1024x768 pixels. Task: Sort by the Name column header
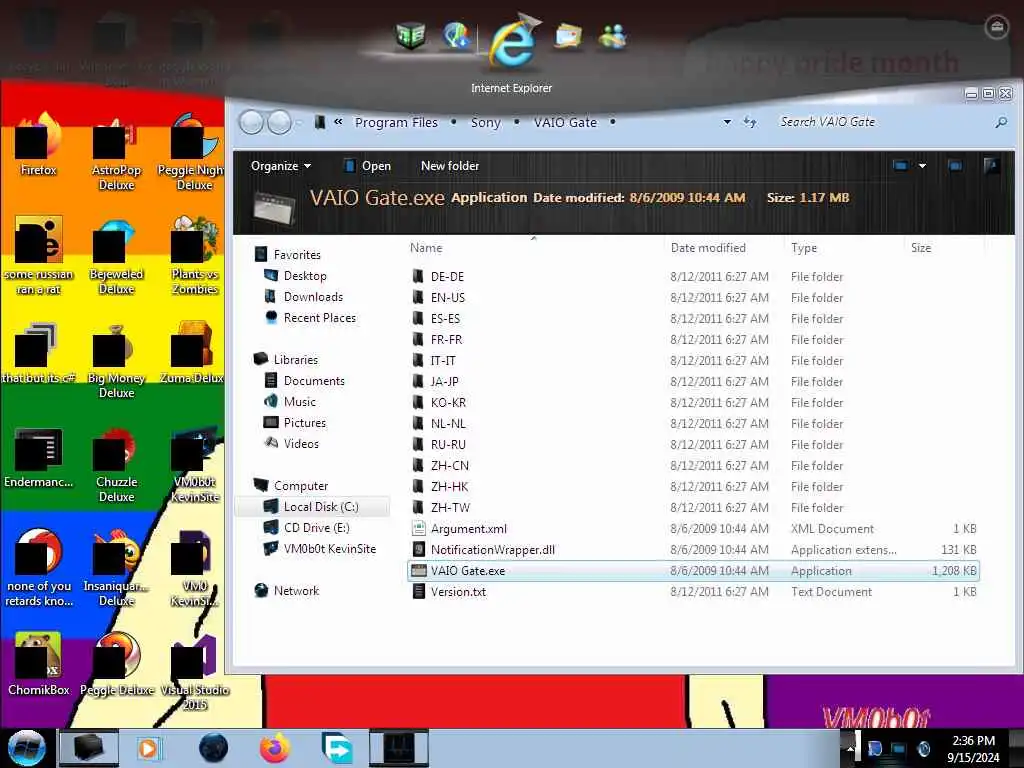426,248
